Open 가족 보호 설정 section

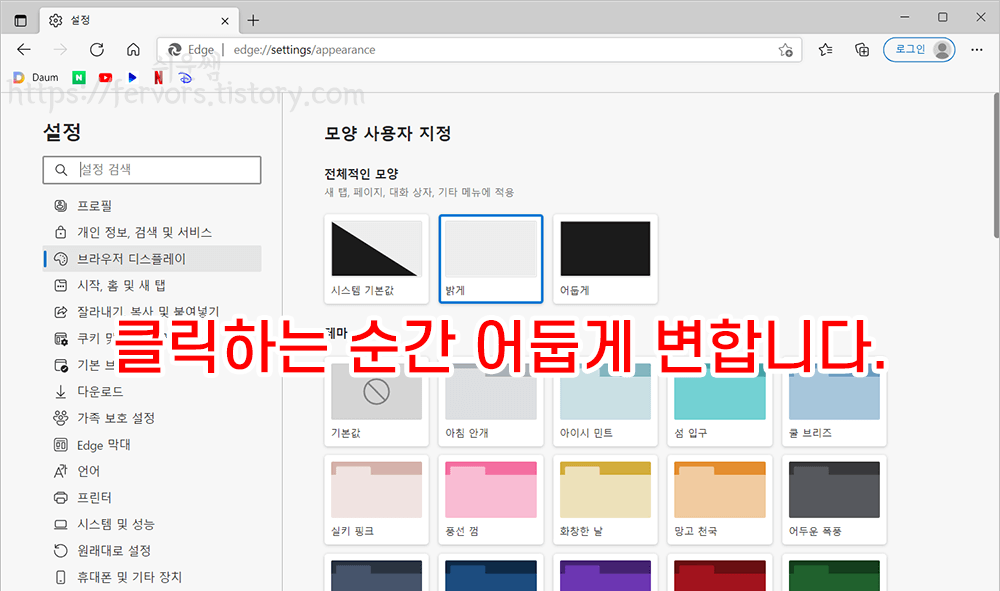pos(152,418)
